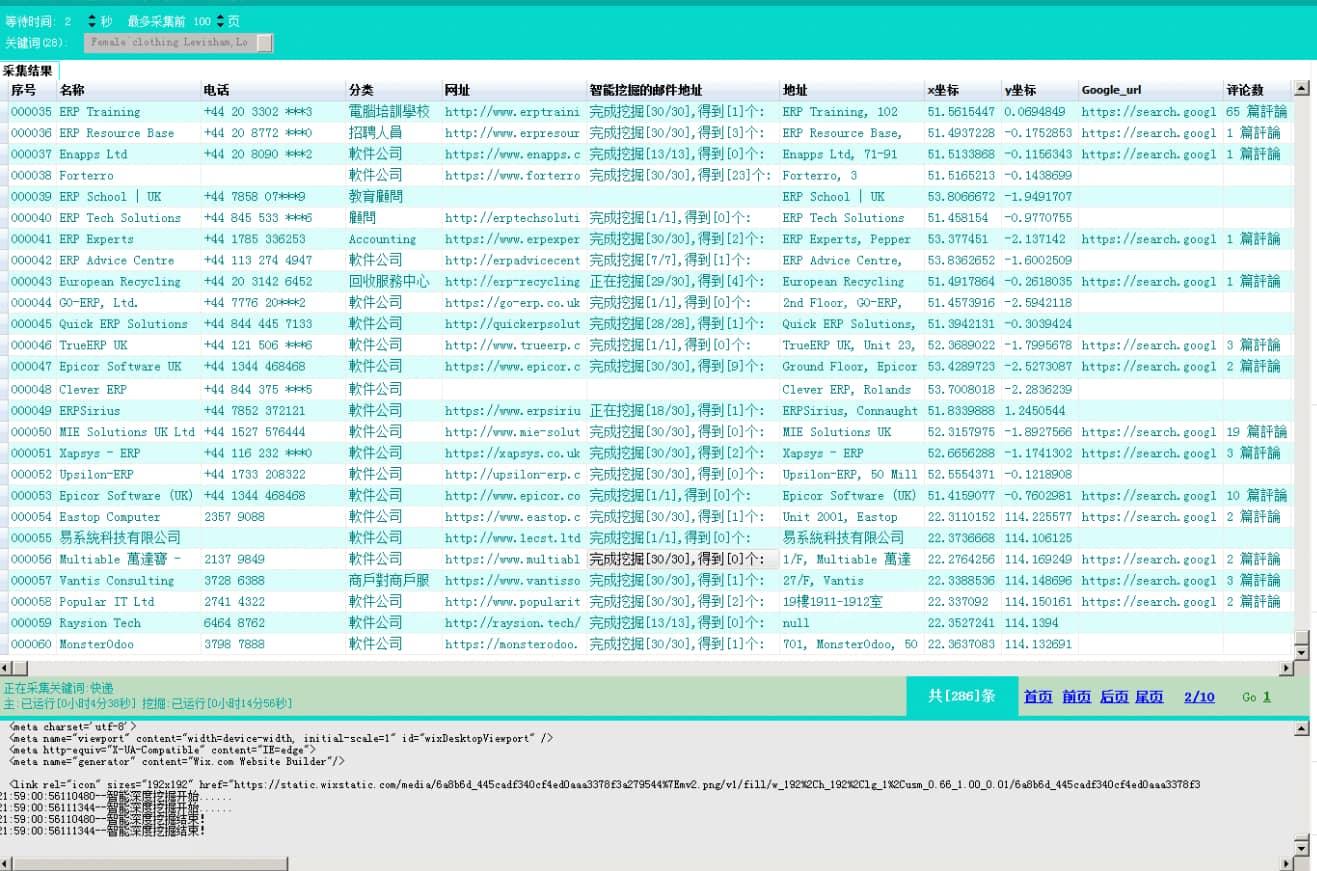1317x871 pixels.
Task: Click URL cell https://go-erp.co.uk
Action: pos(514,302)
